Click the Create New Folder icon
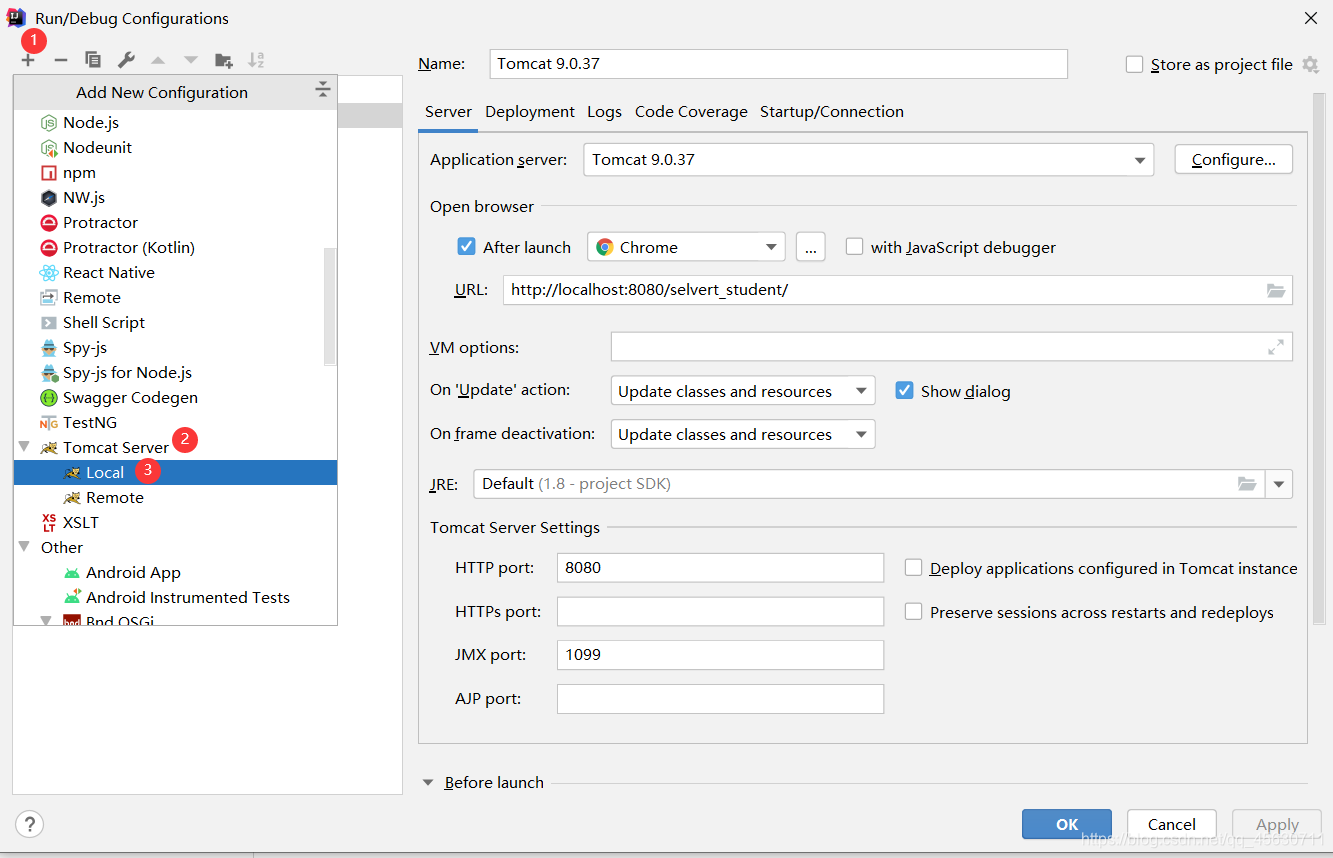1333x858 pixels. click(x=224, y=60)
